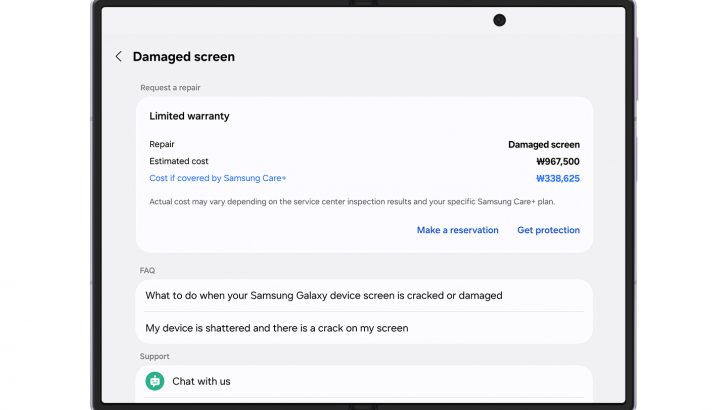
Task: Click the 'Estimated cost' label
Action: pyautogui.click(x=179, y=161)
